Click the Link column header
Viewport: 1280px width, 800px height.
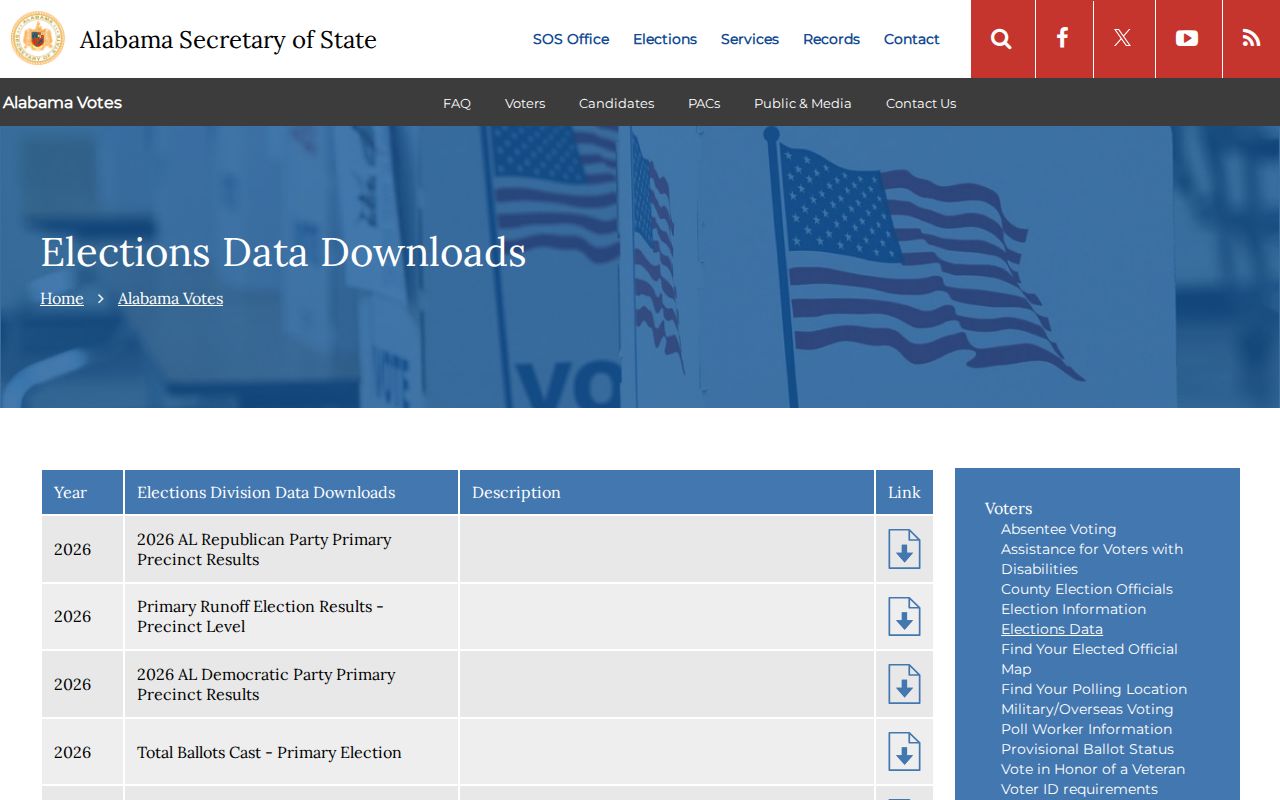[904, 492]
